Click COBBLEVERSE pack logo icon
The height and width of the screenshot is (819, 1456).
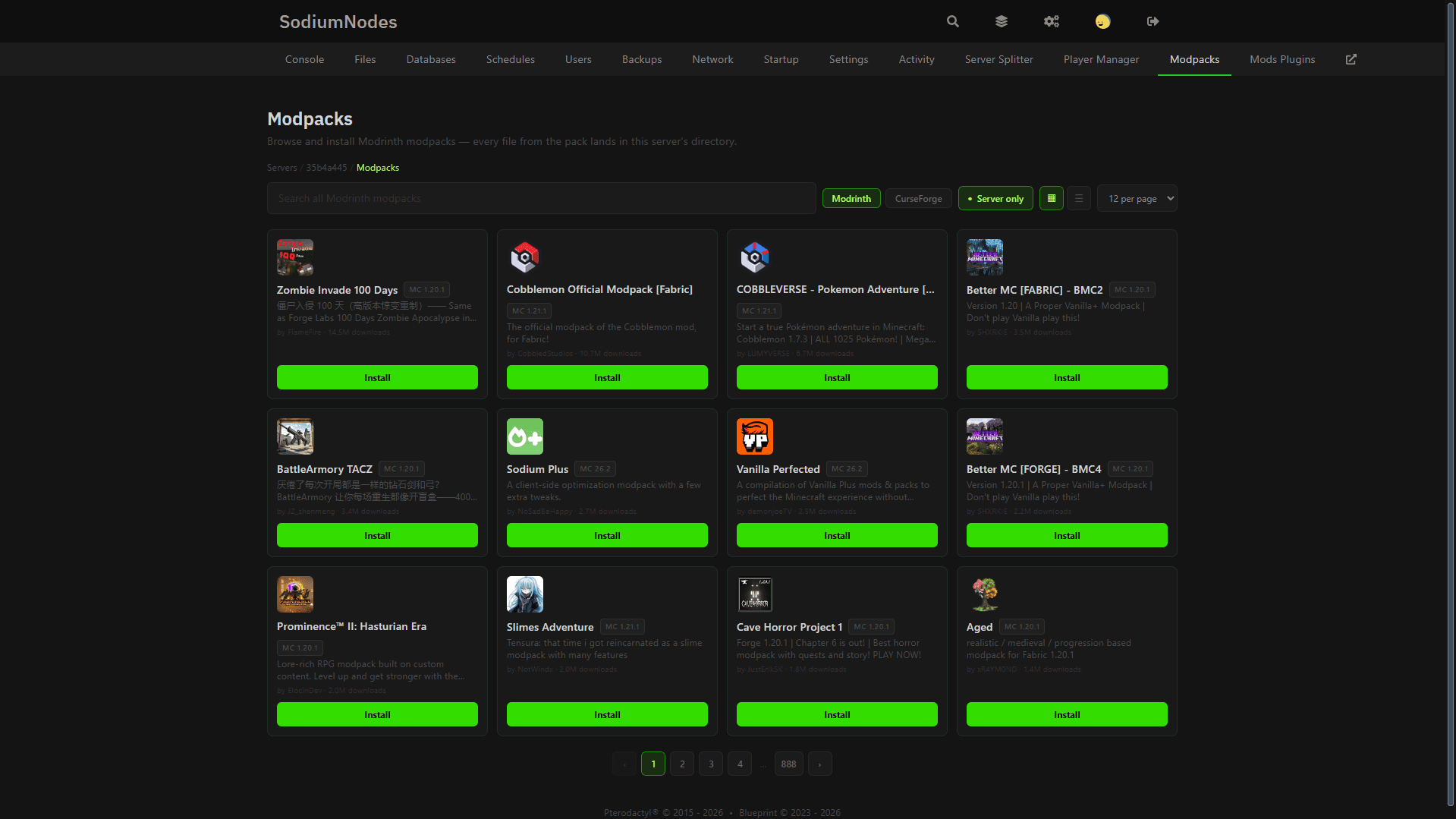pos(755,257)
